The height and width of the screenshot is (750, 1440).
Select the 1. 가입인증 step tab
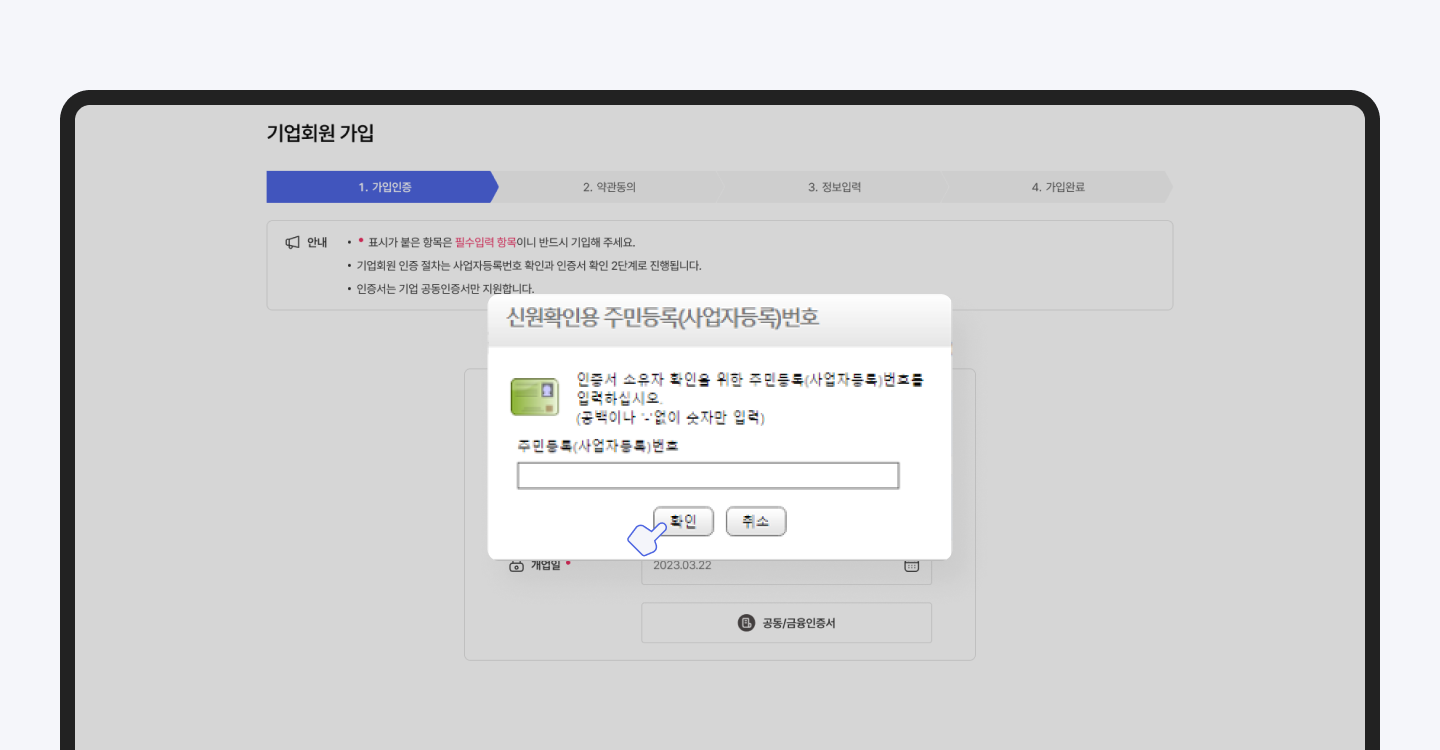pos(383,187)
